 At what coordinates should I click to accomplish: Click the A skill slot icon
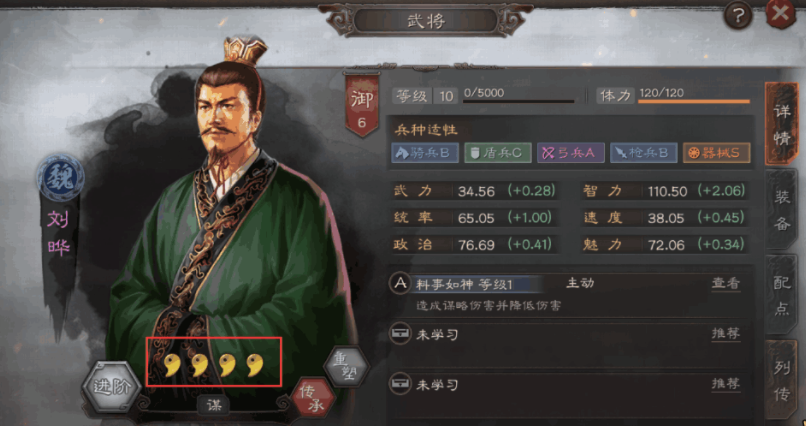(399, 284)
